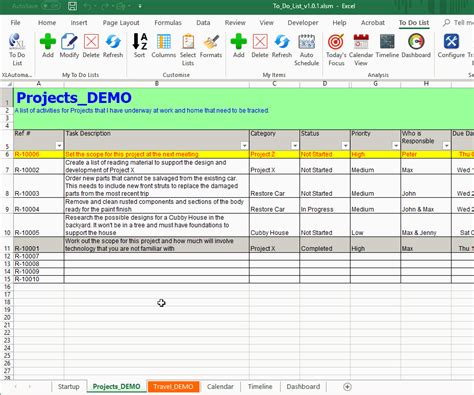Run the Auto Schedule tool

[307, 49]
